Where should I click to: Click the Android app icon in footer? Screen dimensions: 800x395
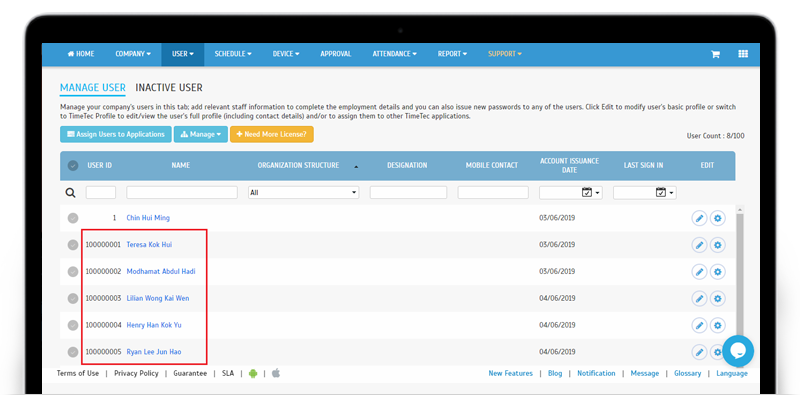click(x=253, y=374)
